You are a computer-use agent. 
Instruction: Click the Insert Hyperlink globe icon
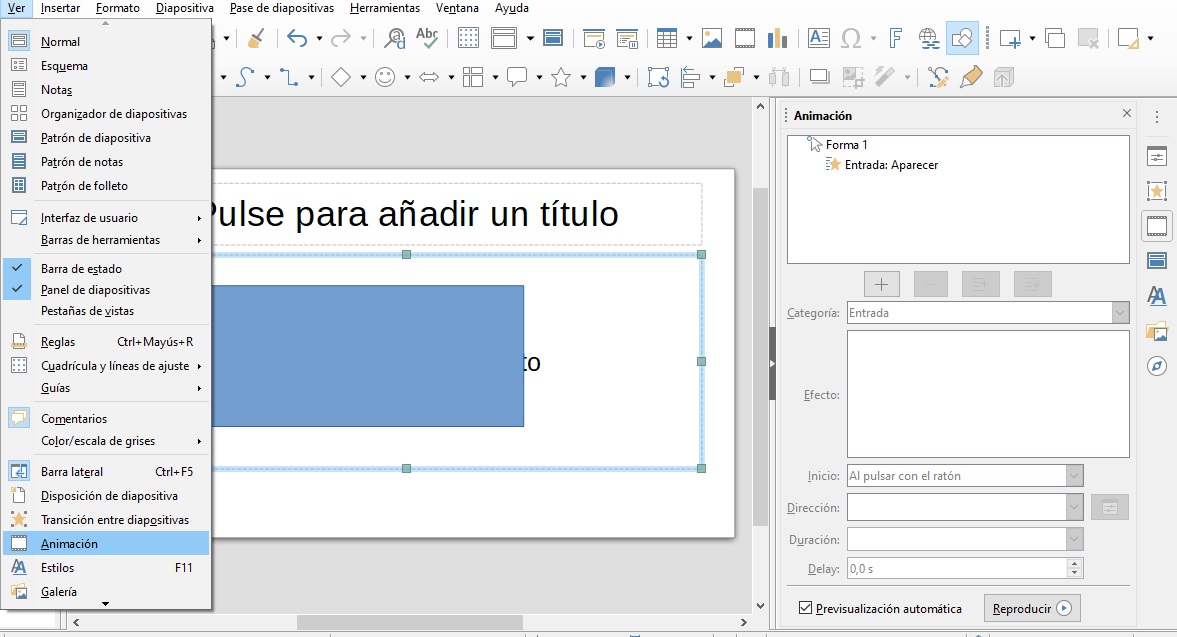tap(929, 38)
